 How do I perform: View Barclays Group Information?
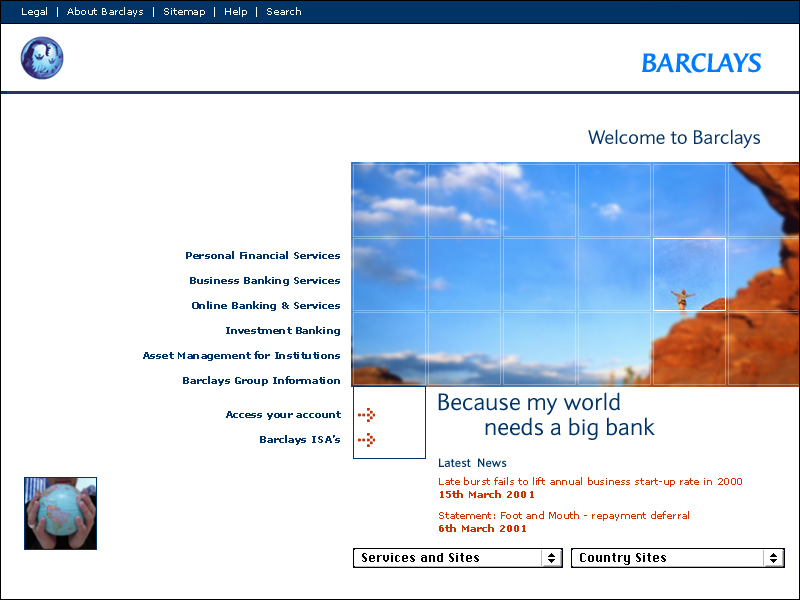(x=261, y=381)
